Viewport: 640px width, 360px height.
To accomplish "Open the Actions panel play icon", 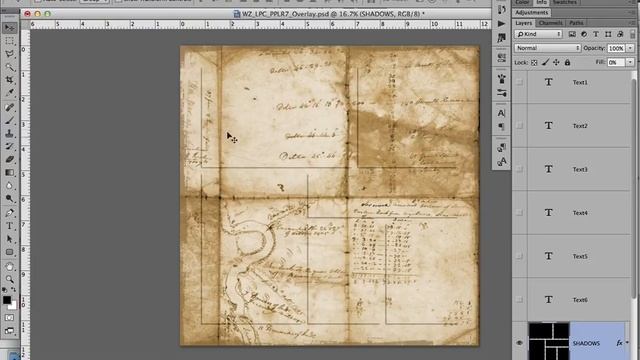I will (502, 24).
